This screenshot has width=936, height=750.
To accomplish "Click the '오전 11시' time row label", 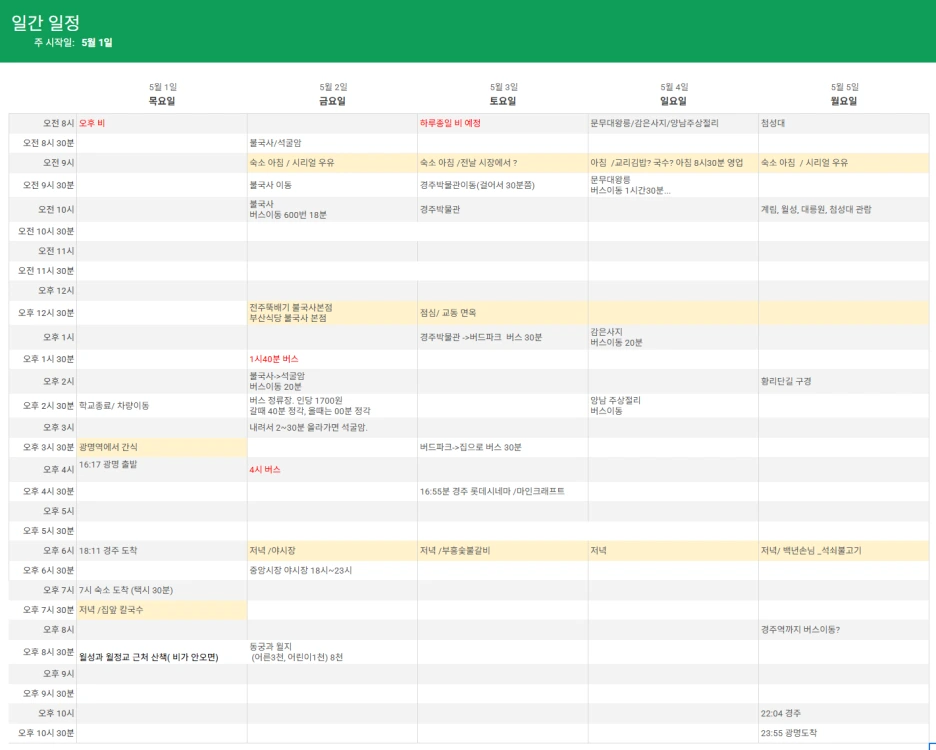I will coord(56,251).
